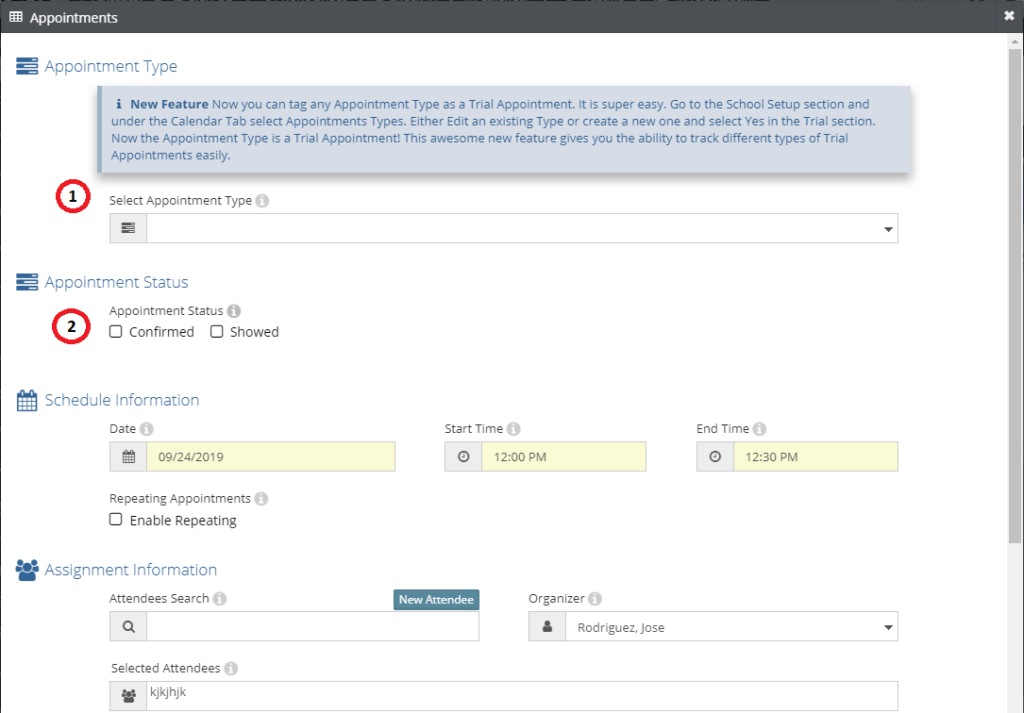Click the Date field showing 09/24/2019

point(270,457)
